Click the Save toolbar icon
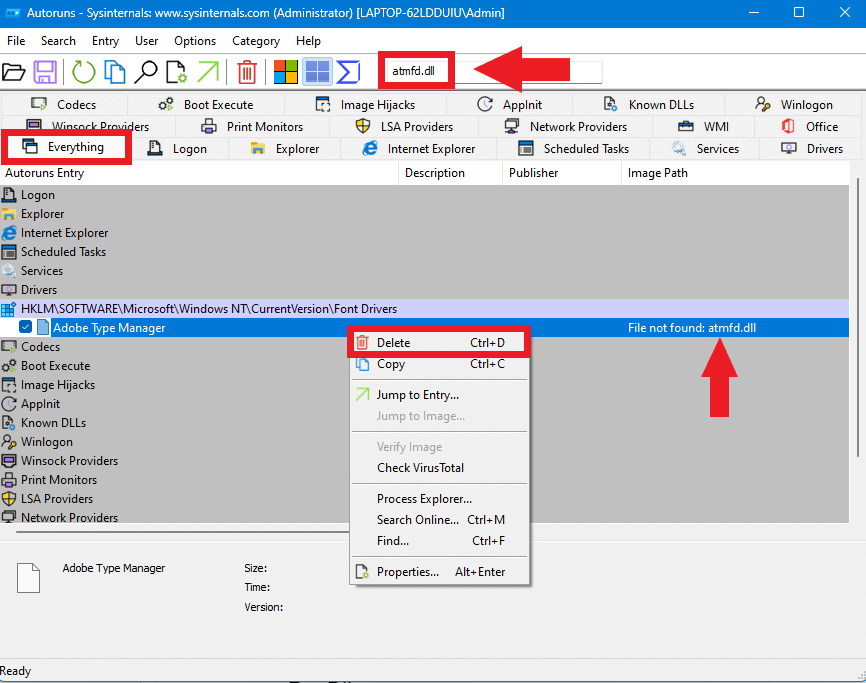Image resolution: width=866 pixels, height=683 pixels. click(45, 72)
